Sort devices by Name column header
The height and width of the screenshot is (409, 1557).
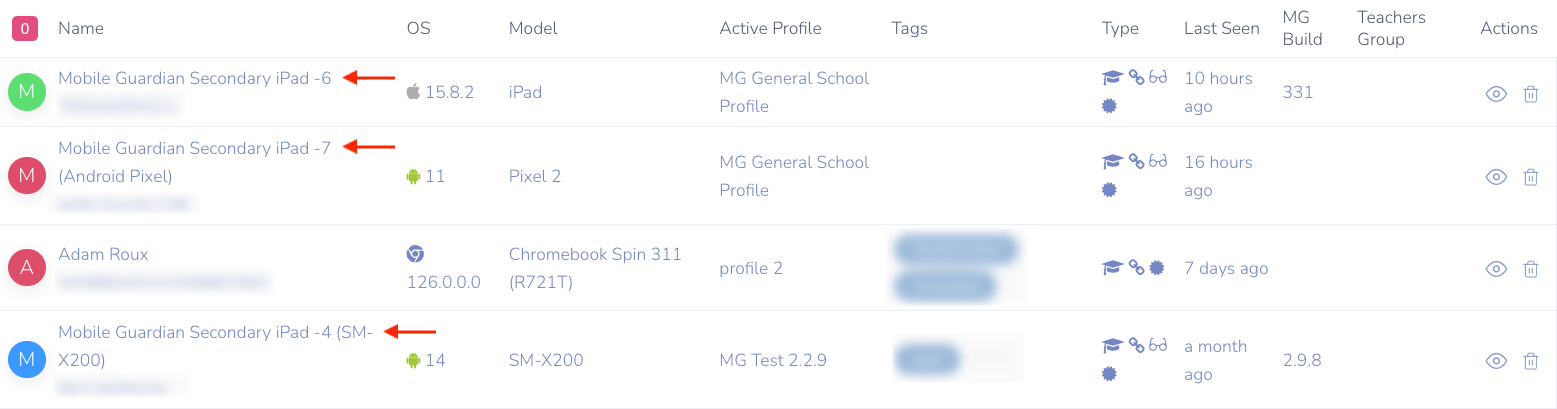click(x=81, y=28)
